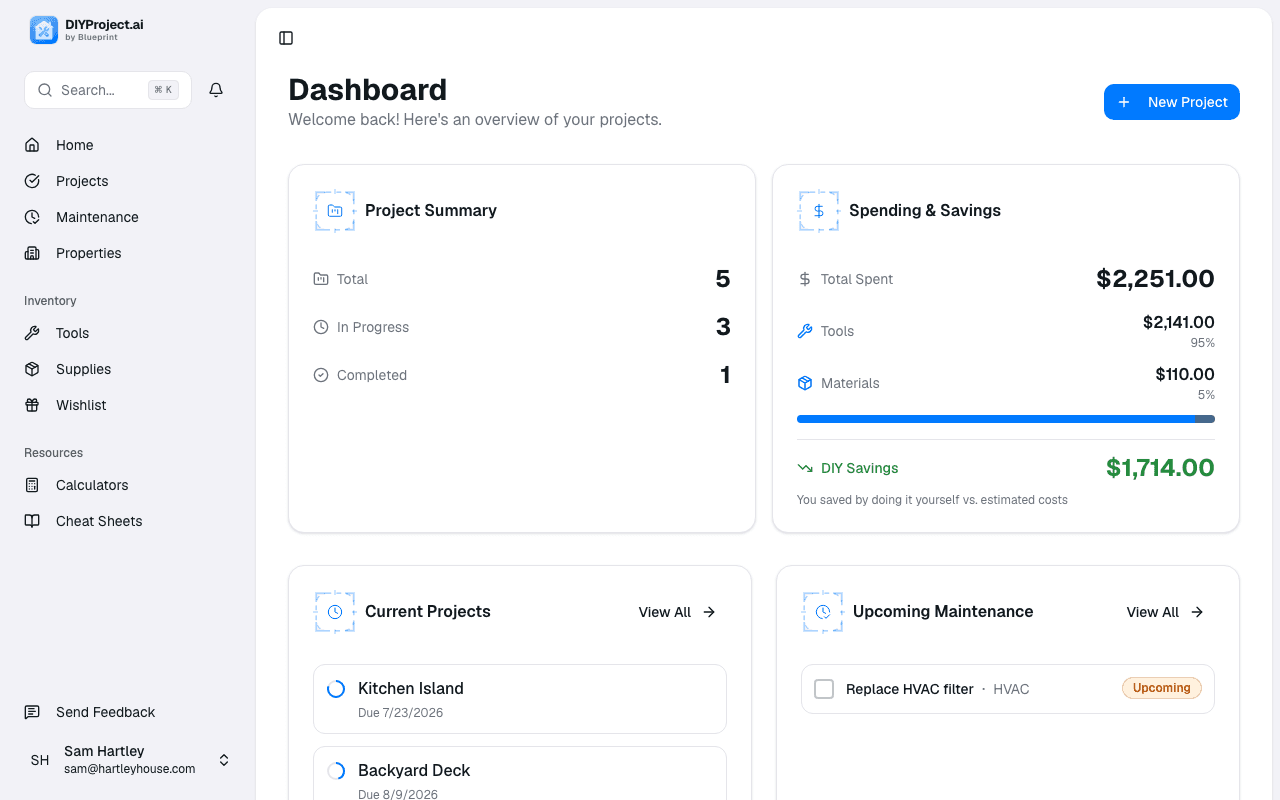Click the Cheat Sheets book icon
1280x800 pixels.
click(x=32, y=521)
